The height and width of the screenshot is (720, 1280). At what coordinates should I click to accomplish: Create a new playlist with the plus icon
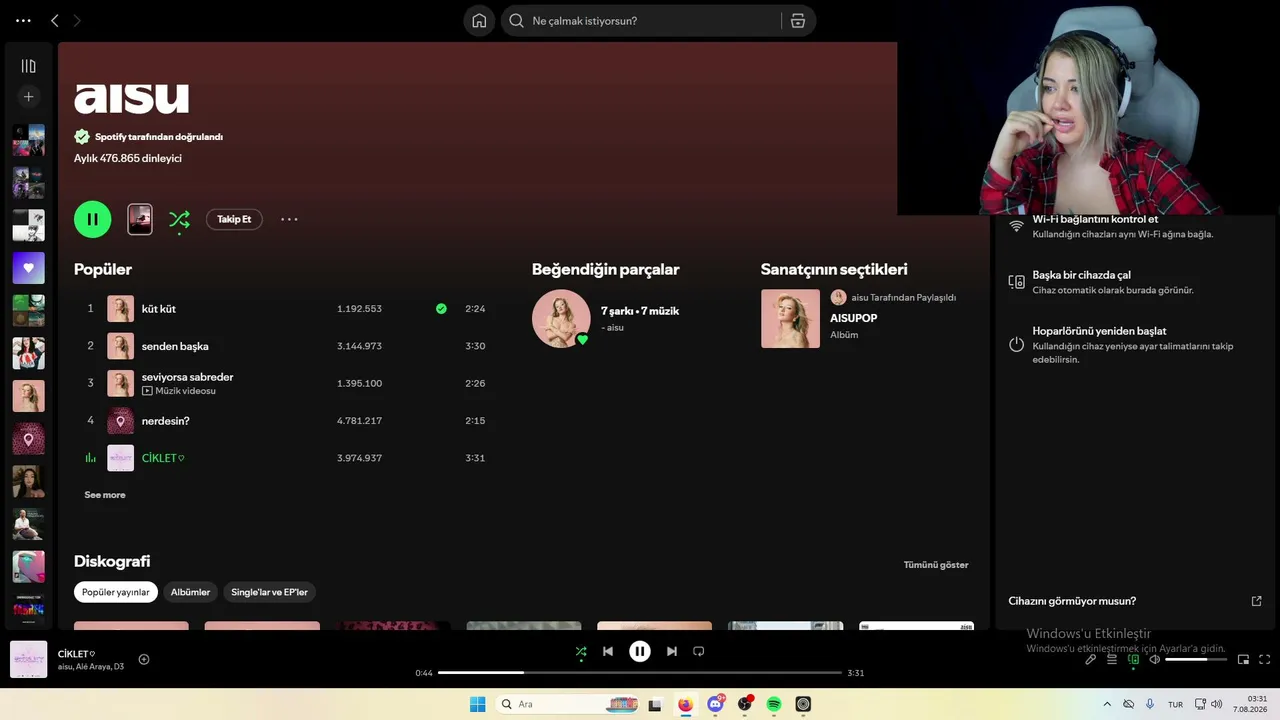click(28, 97)
